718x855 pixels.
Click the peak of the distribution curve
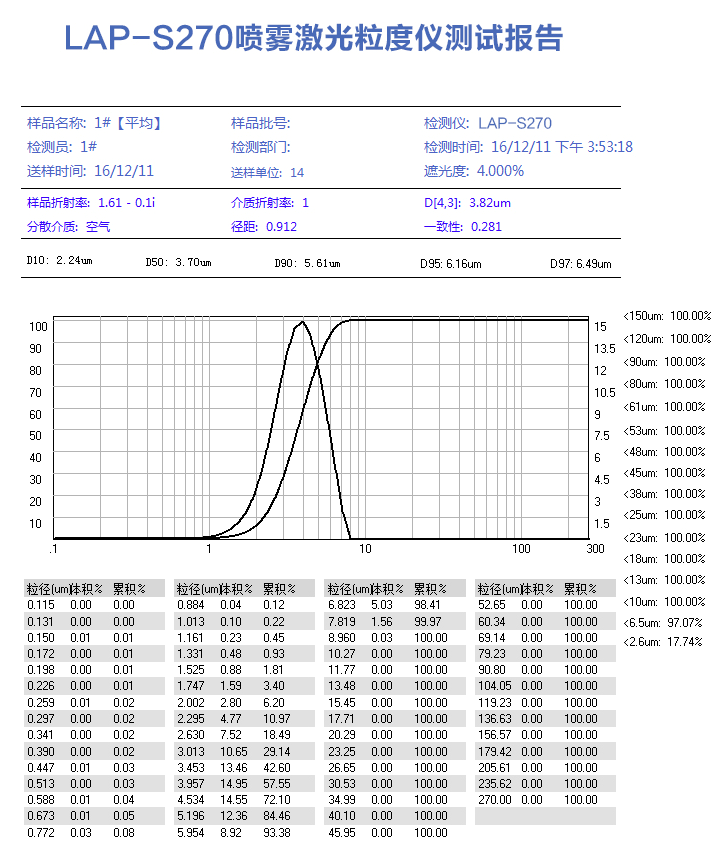coord(301,322)
